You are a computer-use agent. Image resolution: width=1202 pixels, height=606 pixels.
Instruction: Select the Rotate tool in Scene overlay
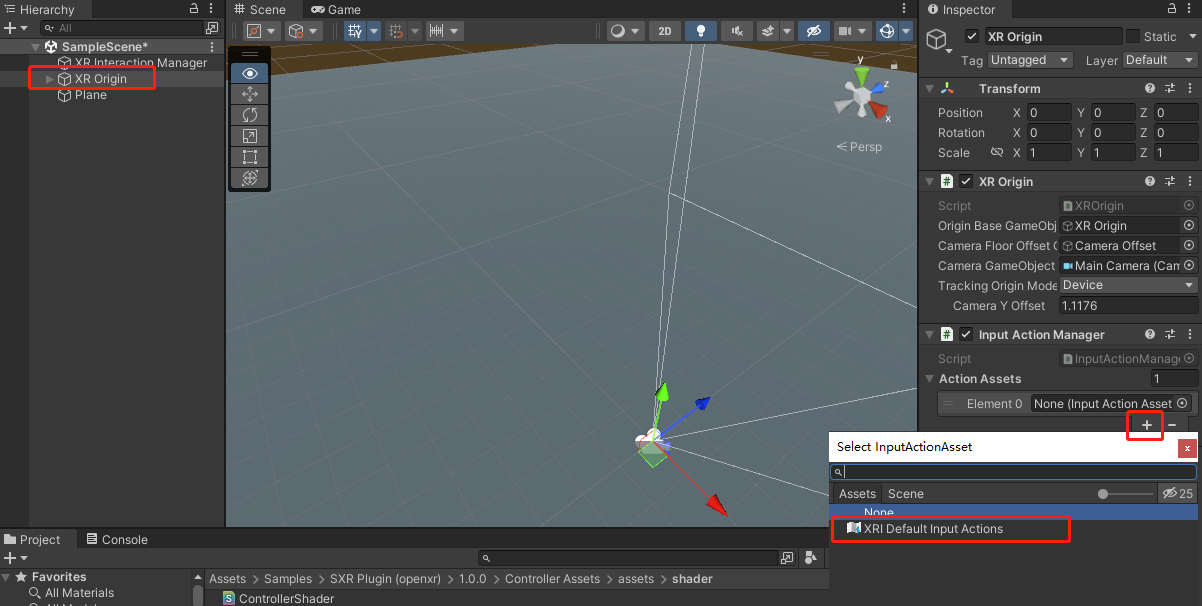(250, 115)
